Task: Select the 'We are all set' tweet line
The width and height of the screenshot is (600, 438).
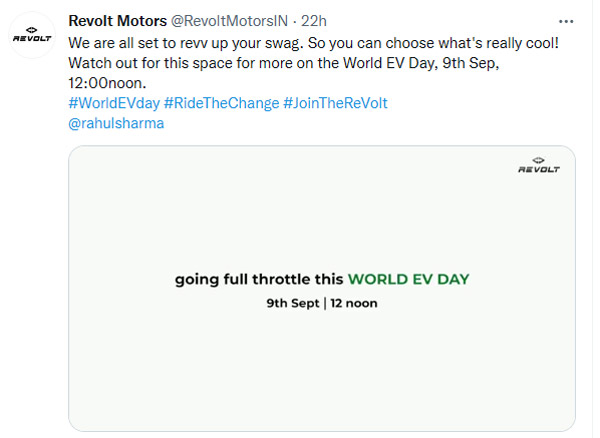Action: [314, 43]
